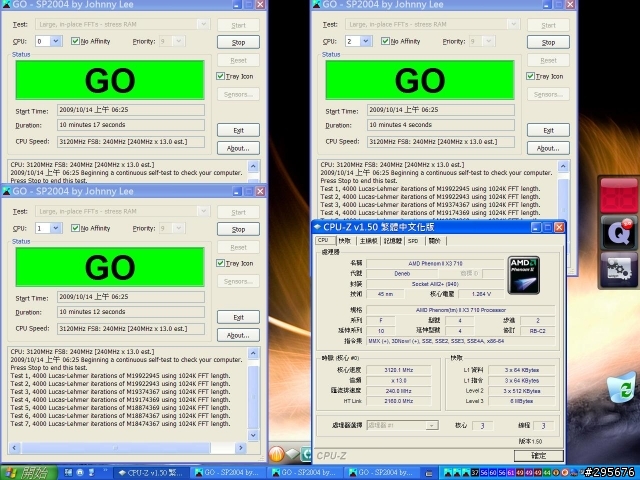Image resolution: width=640 pixels, height=480 pixels.
Task: Click the CPU-Z title bar diamond icon
Action: tap(318, 227)
